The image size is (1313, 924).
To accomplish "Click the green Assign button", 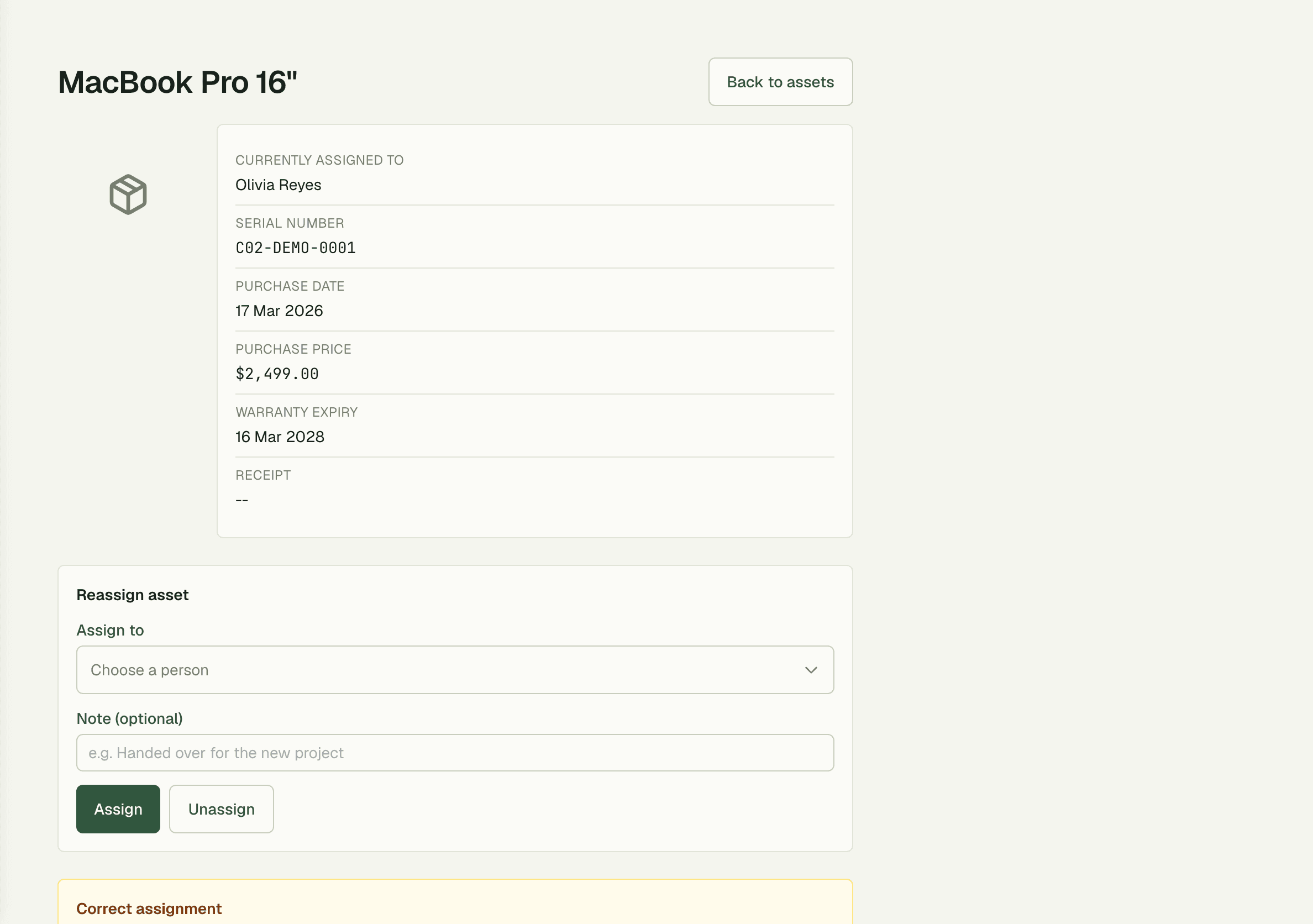I will [x=118, y=809].
